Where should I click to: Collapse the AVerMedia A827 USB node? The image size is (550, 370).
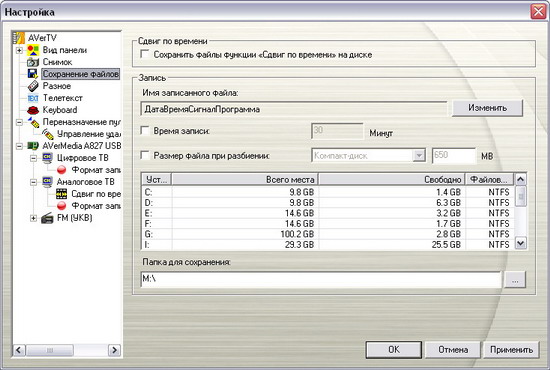tap(19, 146)
